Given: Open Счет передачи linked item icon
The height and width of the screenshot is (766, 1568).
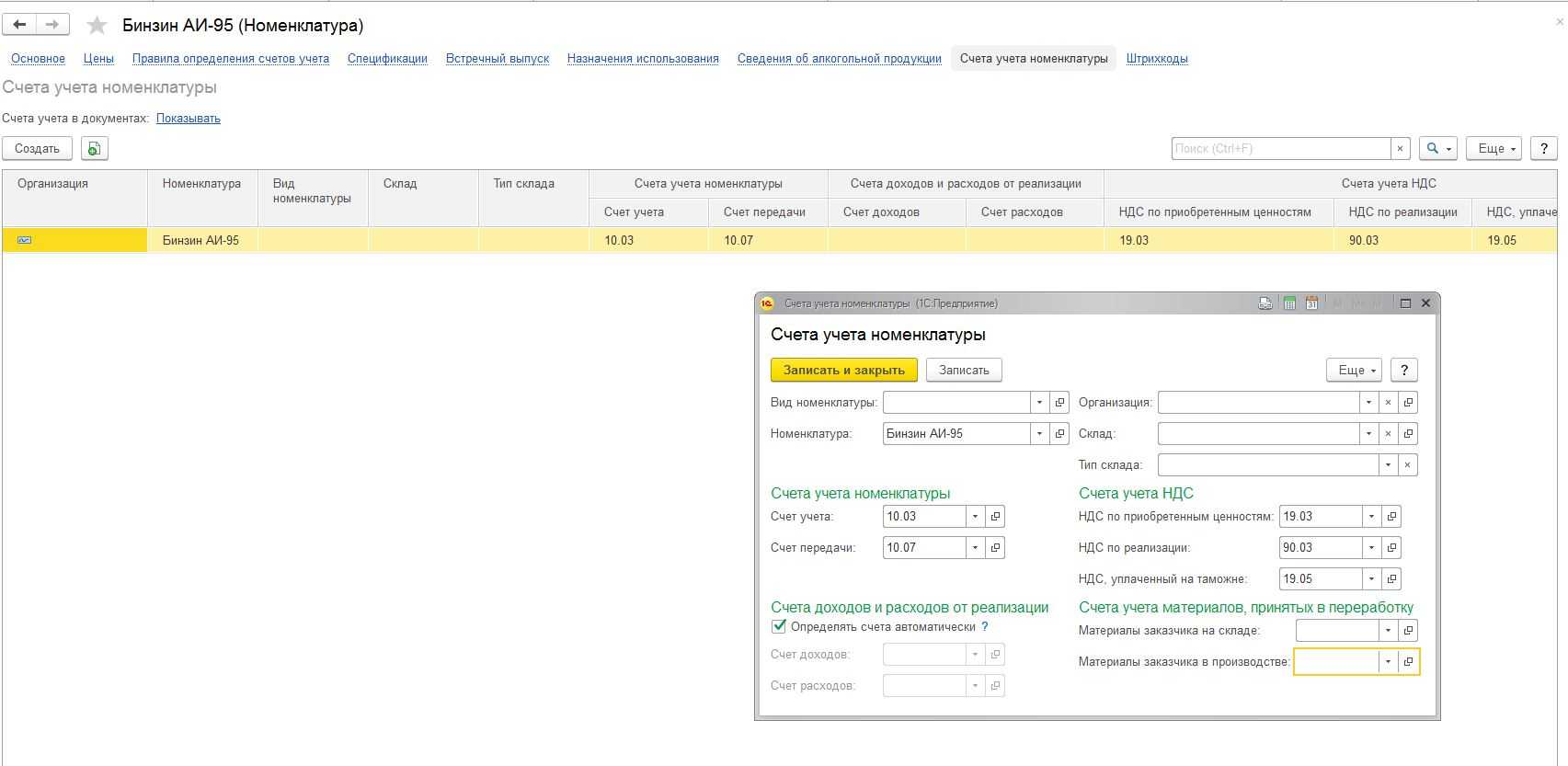Looking at the screenshot, I should point(995,547).
